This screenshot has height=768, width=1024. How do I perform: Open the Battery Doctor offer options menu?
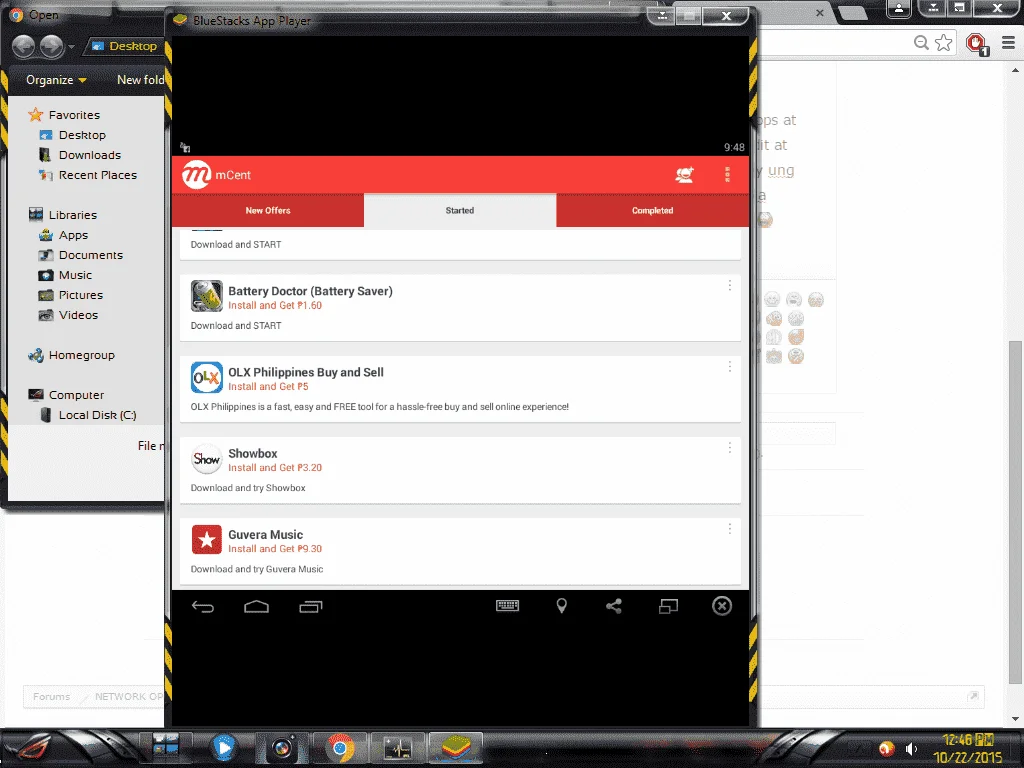pyautogui.click(x=729, y=285)
